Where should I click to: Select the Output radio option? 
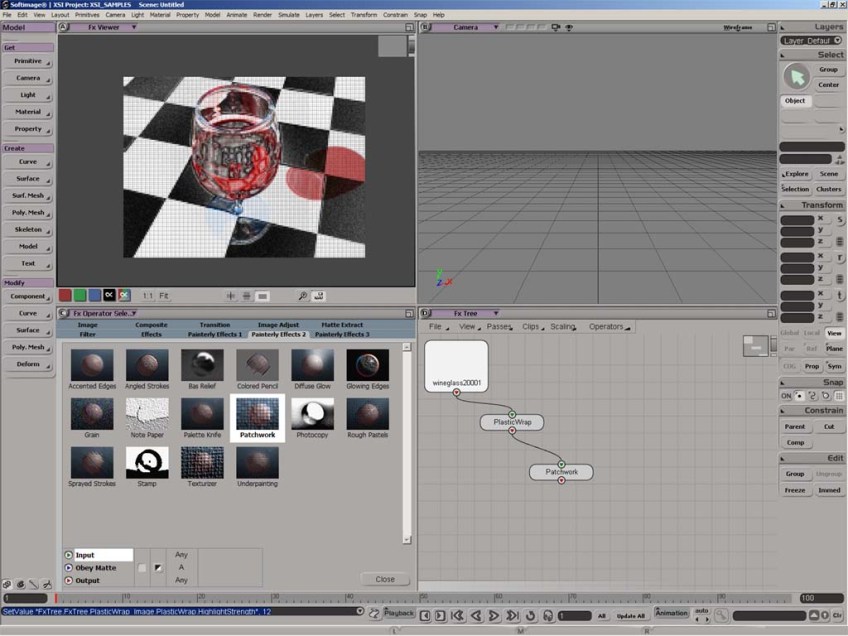click(x=69, y=580)
